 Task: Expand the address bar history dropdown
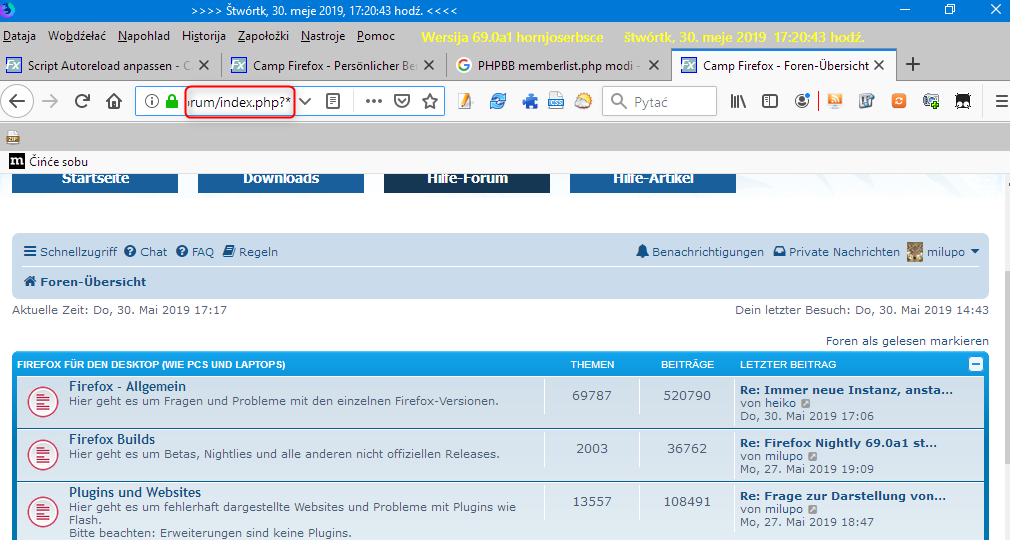click(306, 101)
